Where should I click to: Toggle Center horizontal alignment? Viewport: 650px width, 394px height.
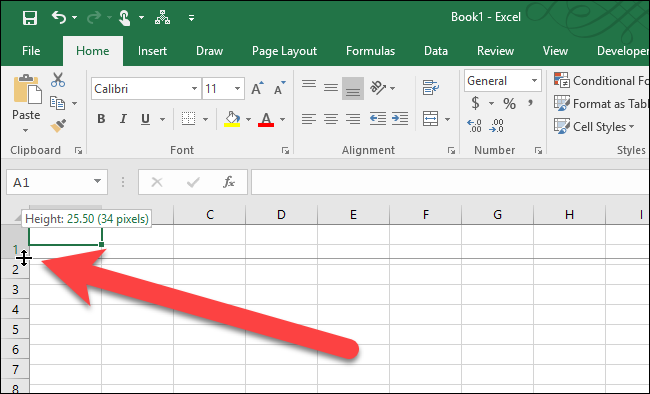[x=330, y=119]
